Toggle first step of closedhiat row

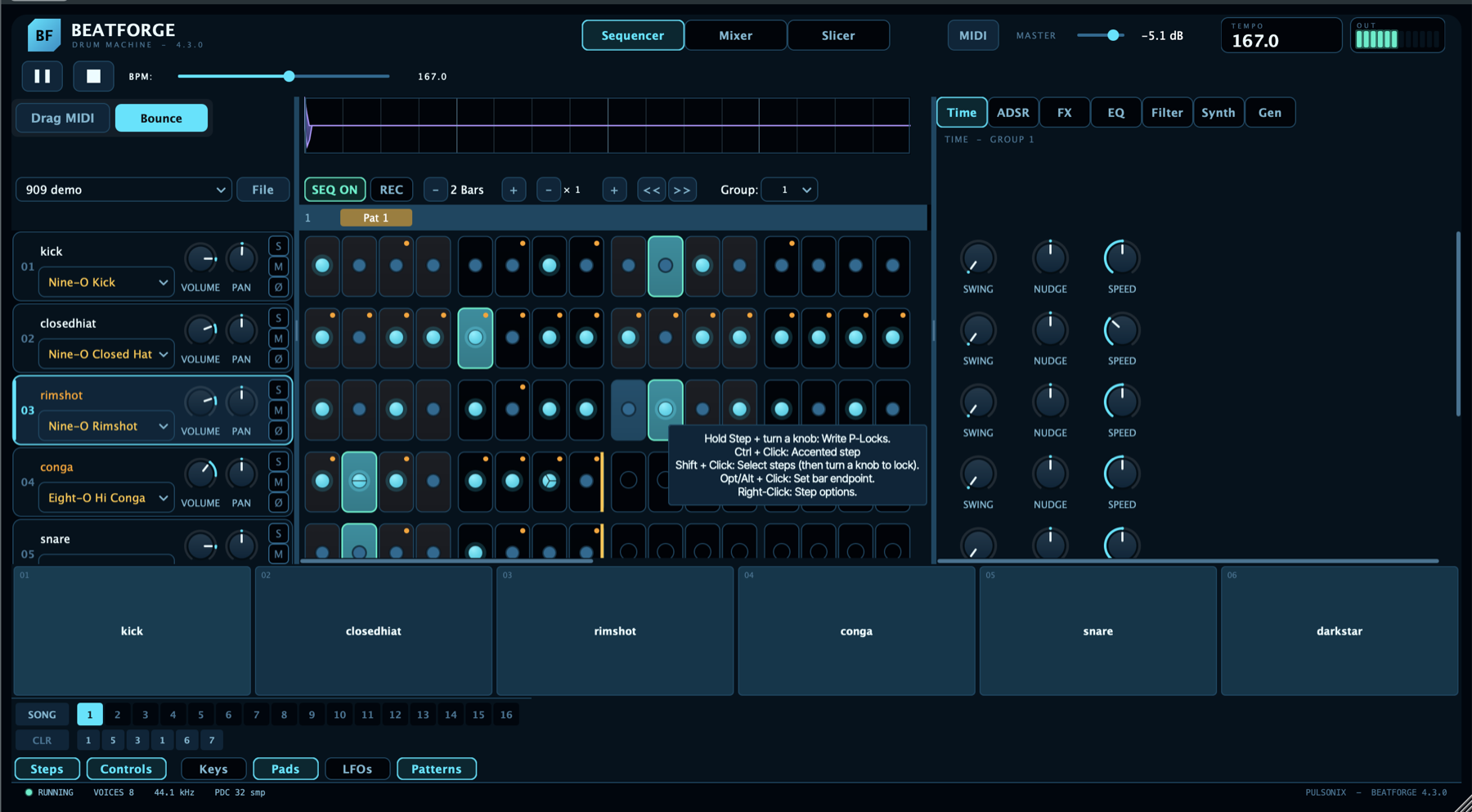click(x=322, y=338)
